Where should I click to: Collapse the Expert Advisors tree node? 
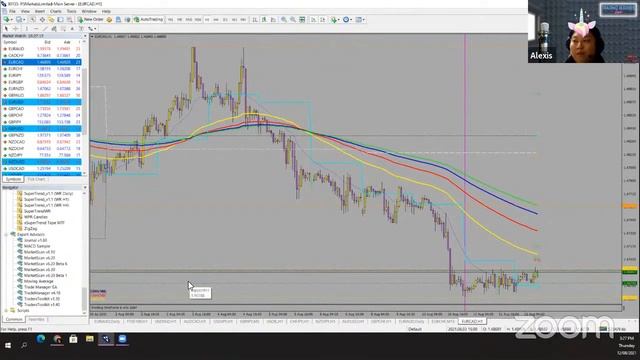tap(7, 234)
